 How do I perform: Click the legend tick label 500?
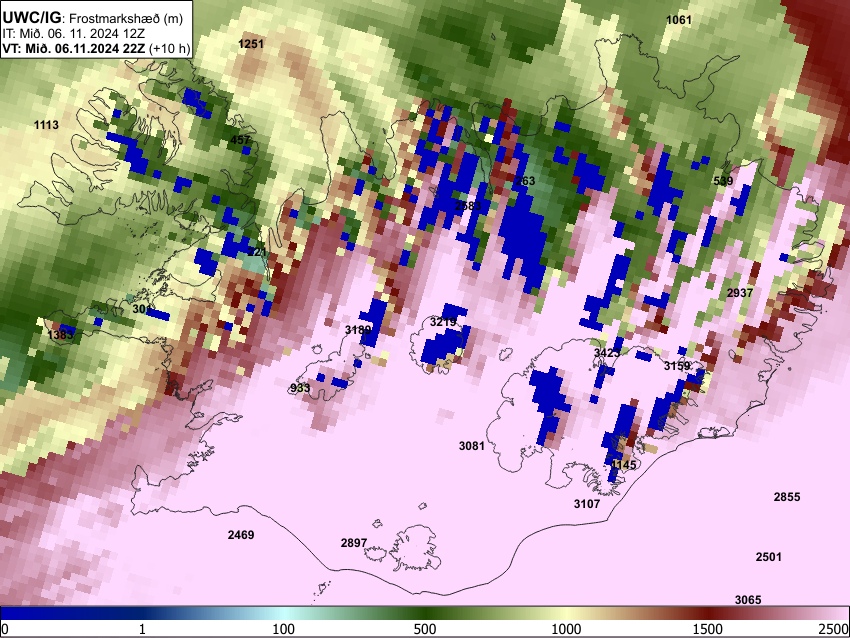coord(425,629)
